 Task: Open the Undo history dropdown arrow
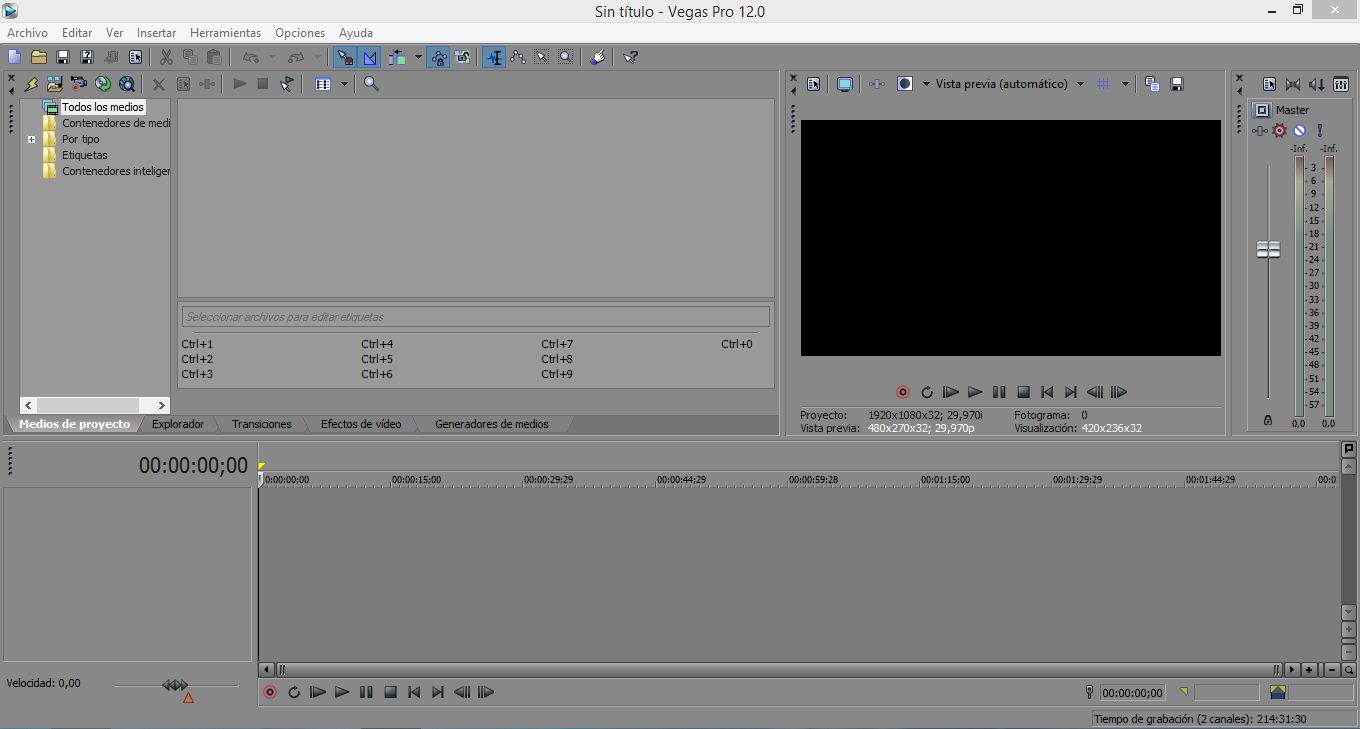tap(272, 57)
